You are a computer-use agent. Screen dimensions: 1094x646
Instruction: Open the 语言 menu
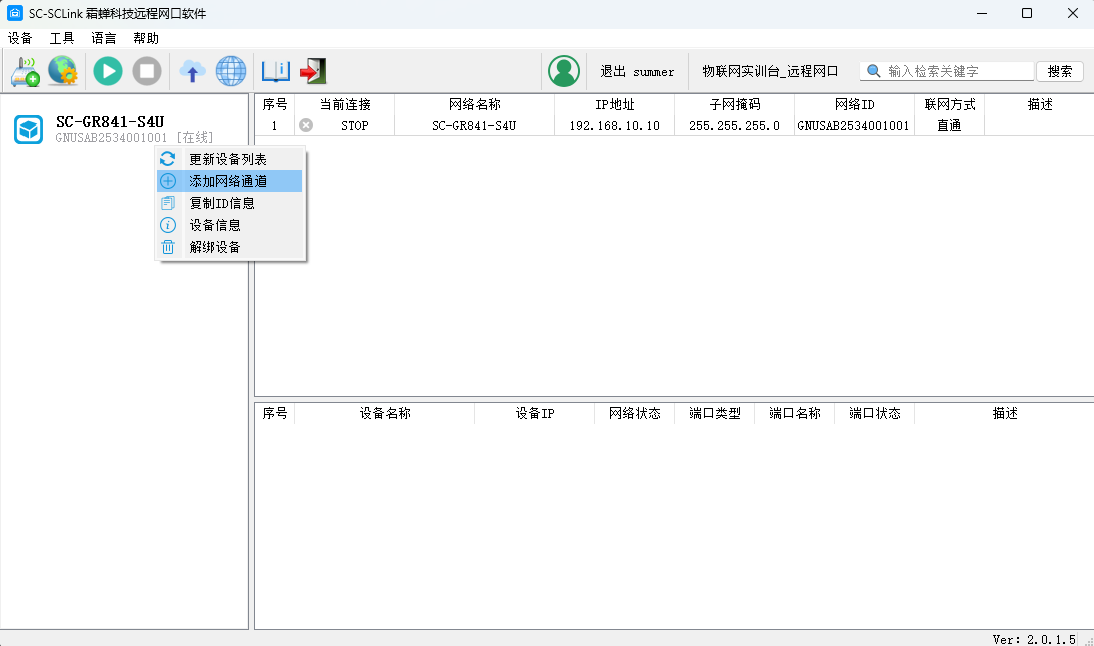pos(104,38)
